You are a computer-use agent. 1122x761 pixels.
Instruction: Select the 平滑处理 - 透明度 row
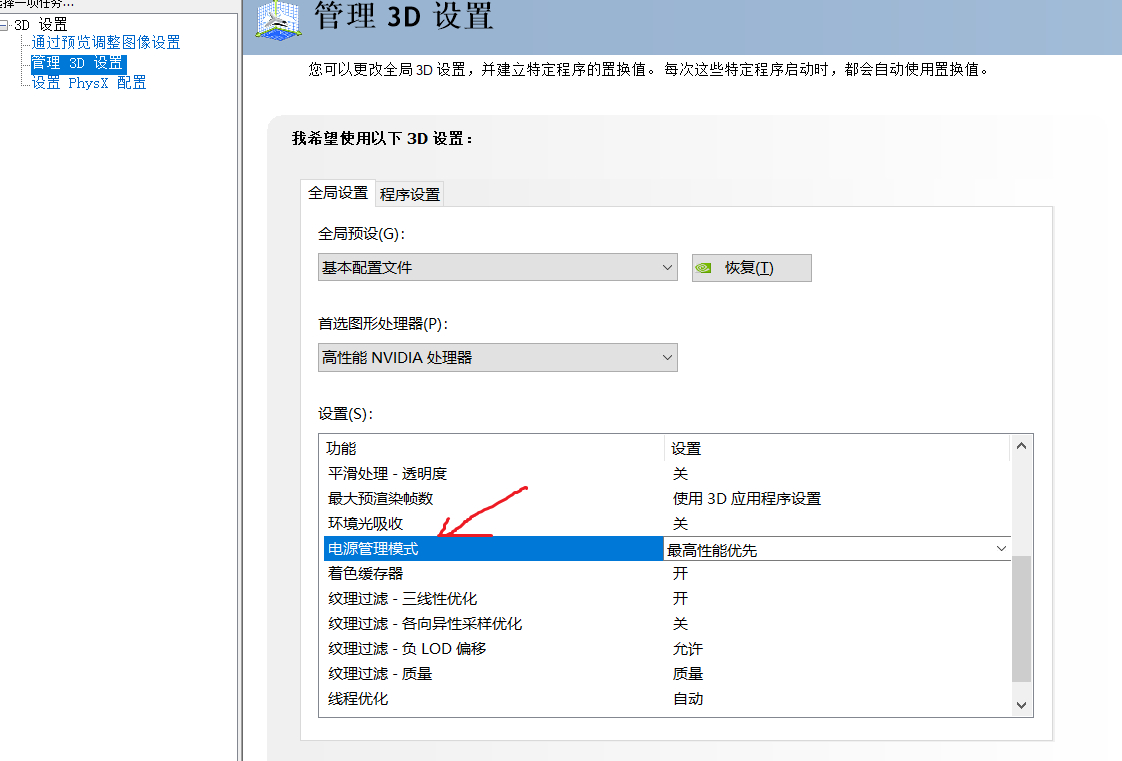pyautogui.click(x=667, y=473)
